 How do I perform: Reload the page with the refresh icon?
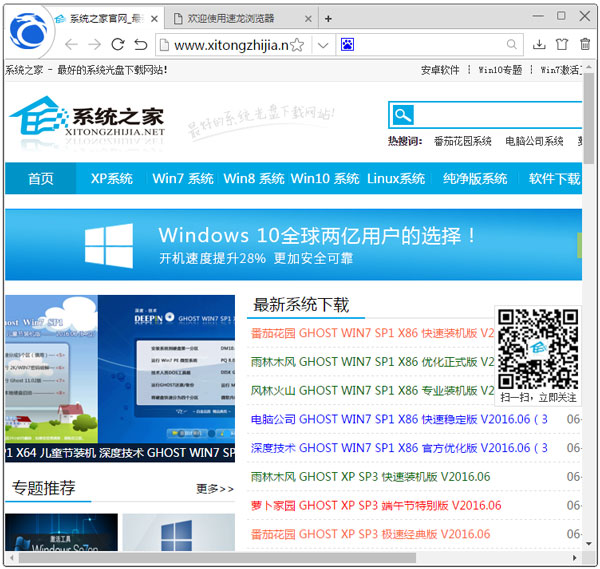[118, 45]
